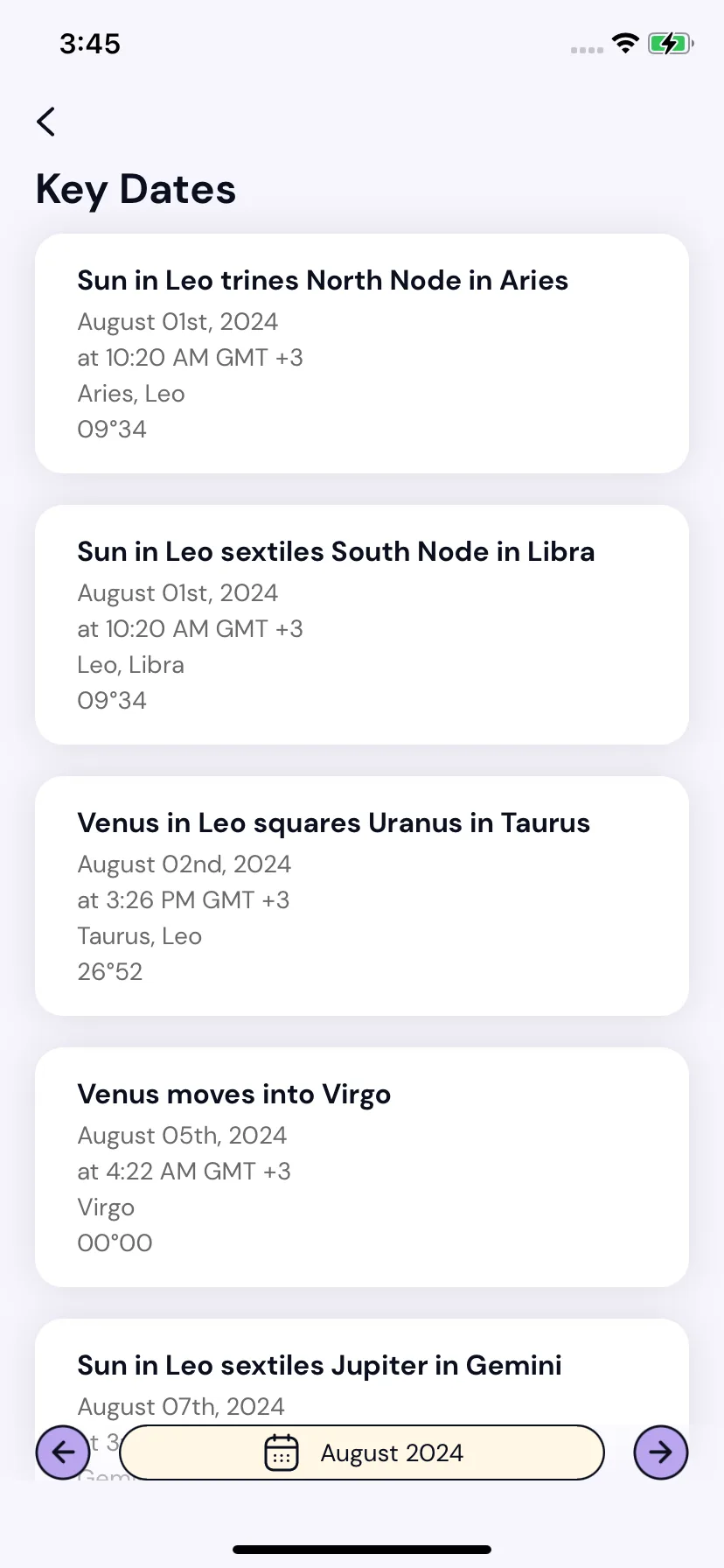Tap the 3:45 clock in status bar
The width and height of the screenshot is (724, 1568).
point(90,44)
